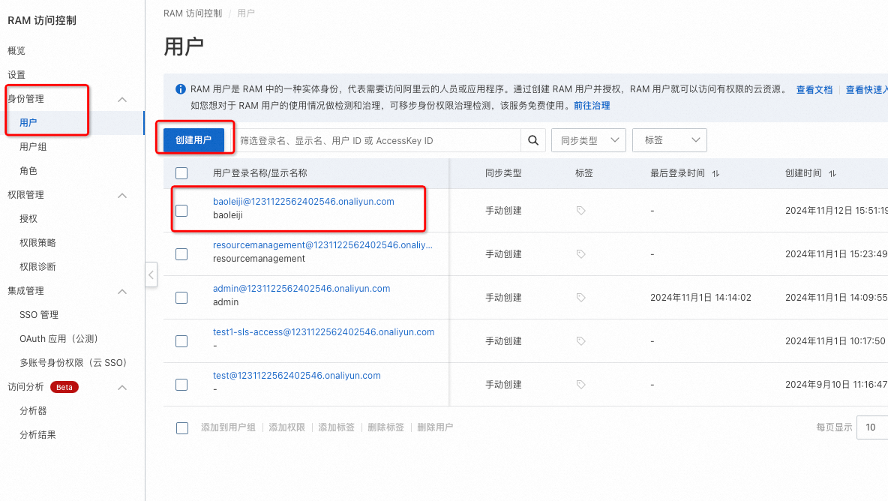The width and height of the screenshot is (888, 502).
Task: Click the tag icon in resourcemanagement row
Action: (580, 254)
